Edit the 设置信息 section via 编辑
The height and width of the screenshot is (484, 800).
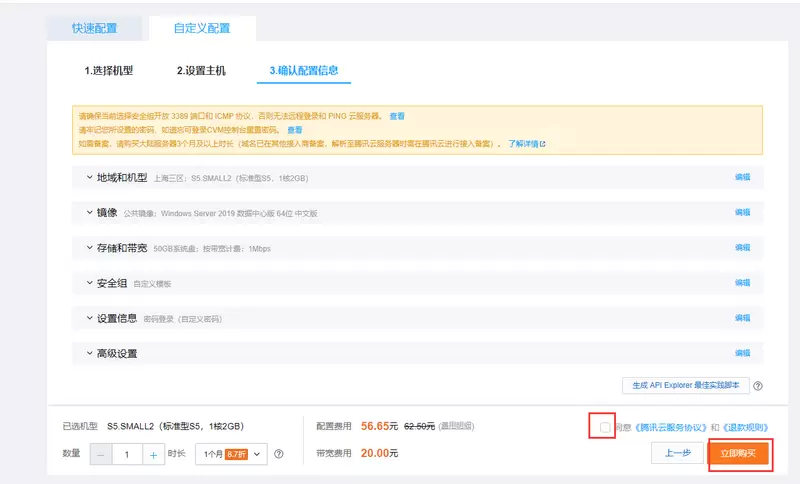pos(742,318)
